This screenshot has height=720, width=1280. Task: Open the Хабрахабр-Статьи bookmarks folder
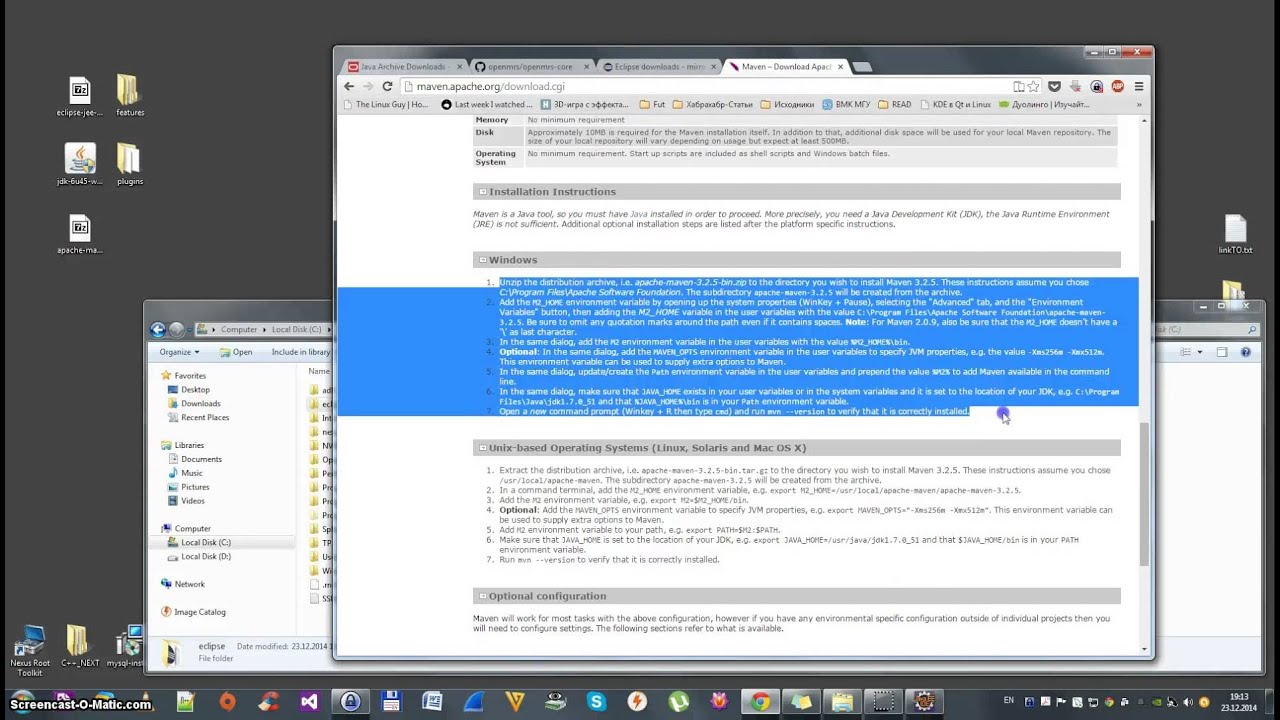[713, 104]
